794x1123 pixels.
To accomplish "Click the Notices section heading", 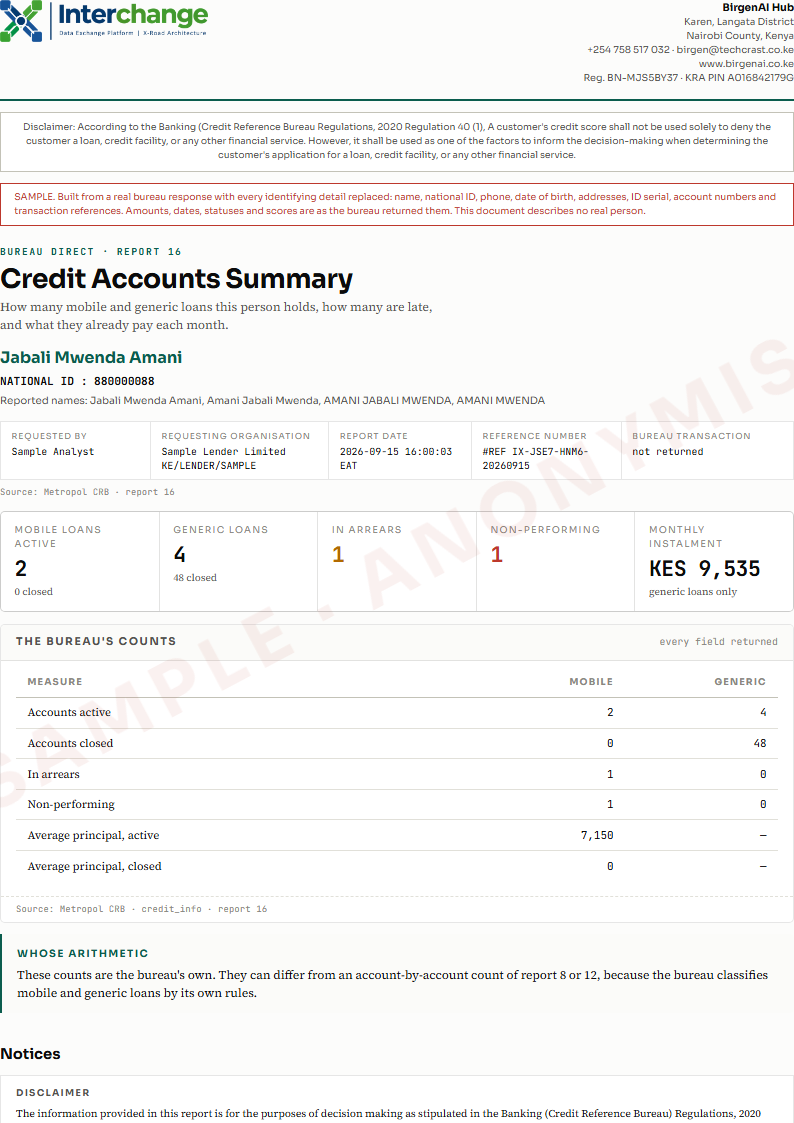I will (x=31, y=1054).
